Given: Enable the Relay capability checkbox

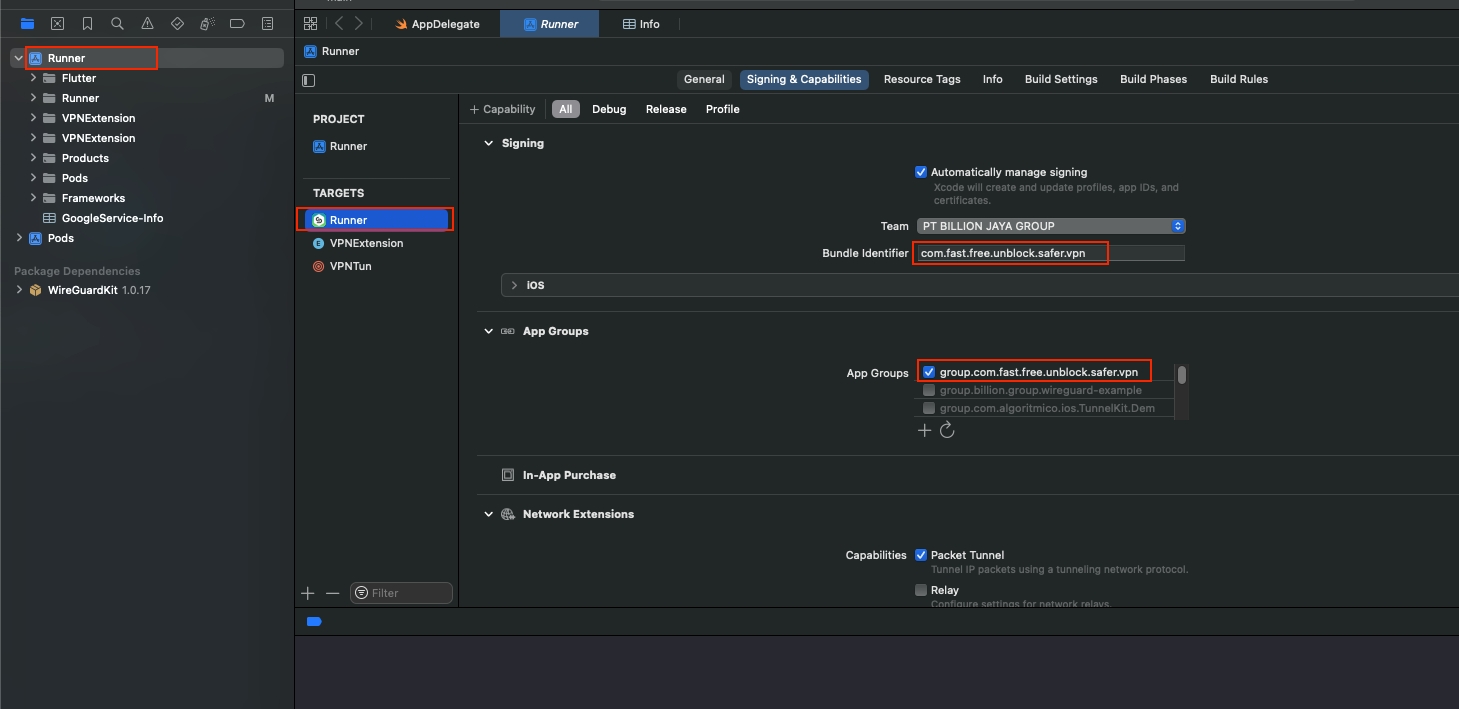Looking at the screenshot, I should [x=921, y=590].
